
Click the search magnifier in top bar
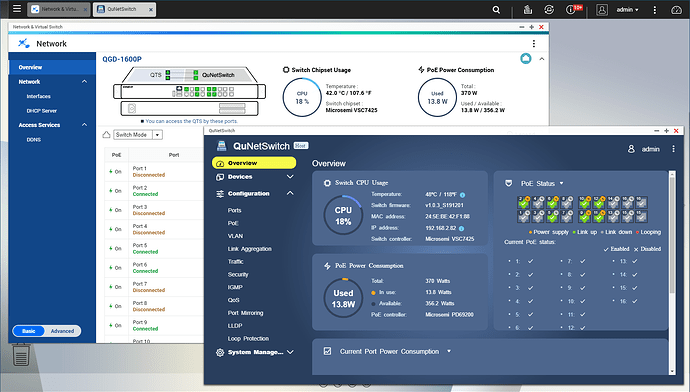point(496,10)
